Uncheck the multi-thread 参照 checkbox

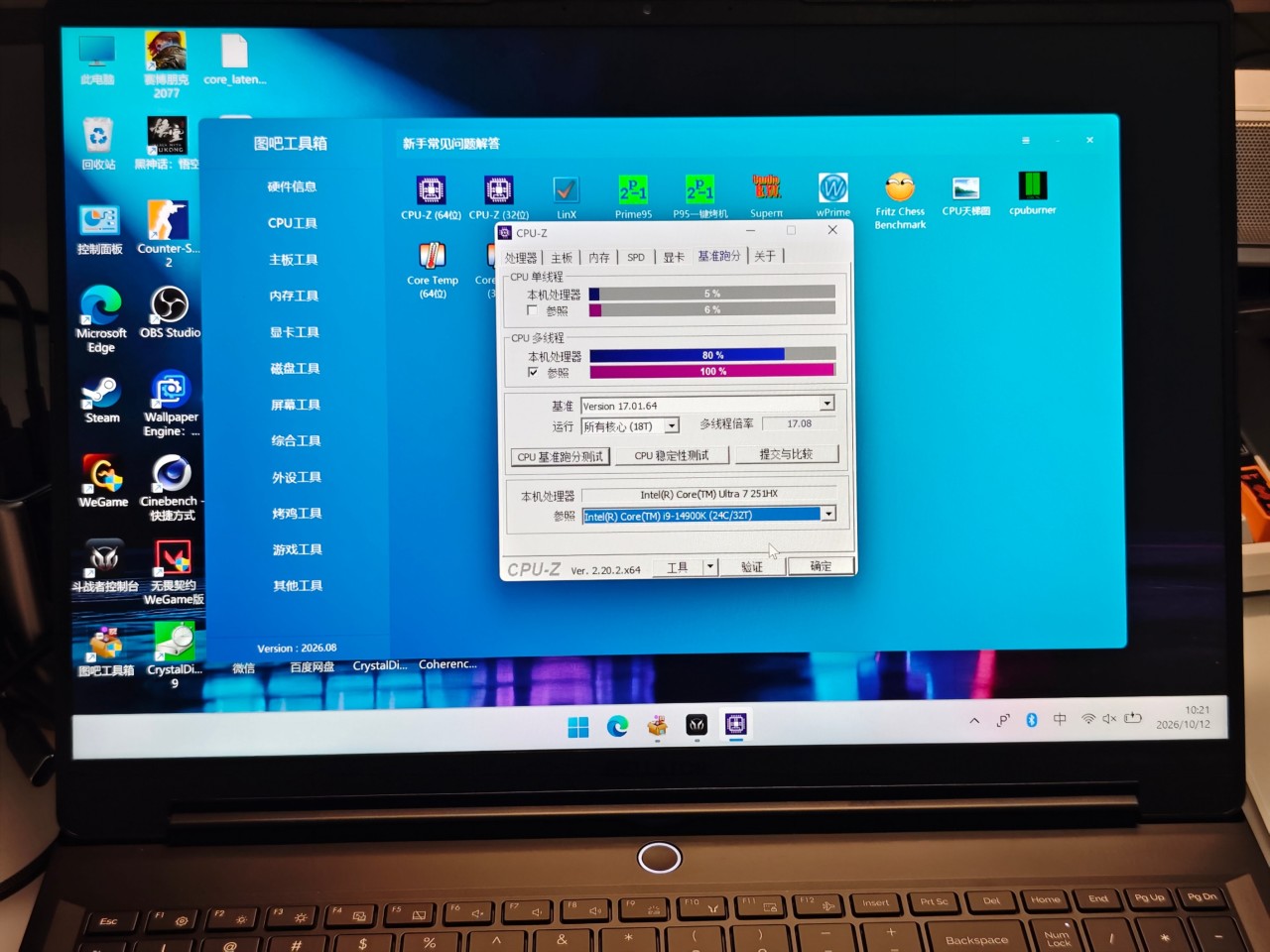click(x=534, y=373)
